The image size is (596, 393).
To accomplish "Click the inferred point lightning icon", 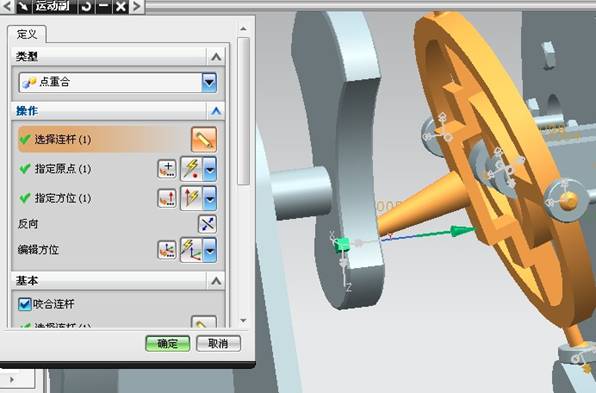I will click(x=192, y=169).
